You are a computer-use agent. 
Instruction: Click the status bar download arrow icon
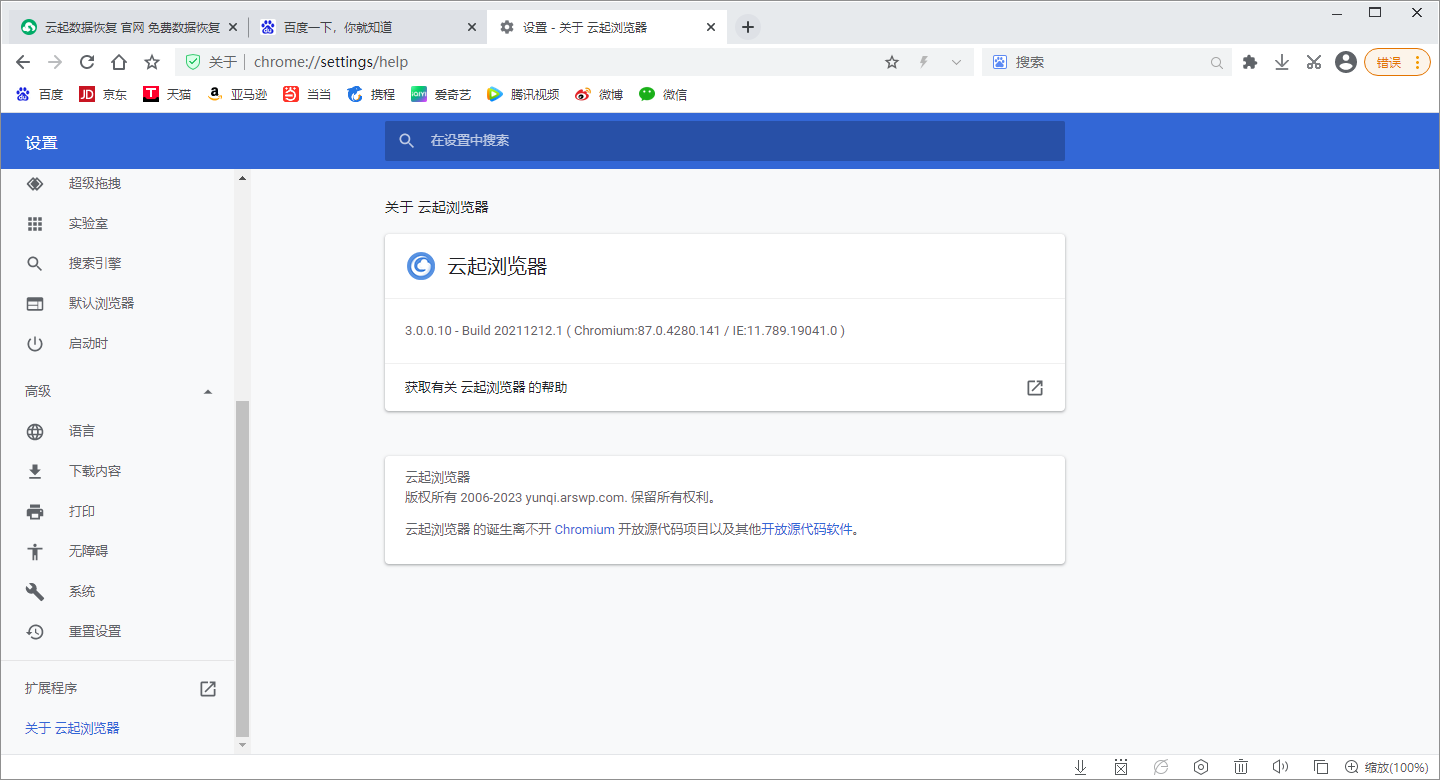[1081, 767]
